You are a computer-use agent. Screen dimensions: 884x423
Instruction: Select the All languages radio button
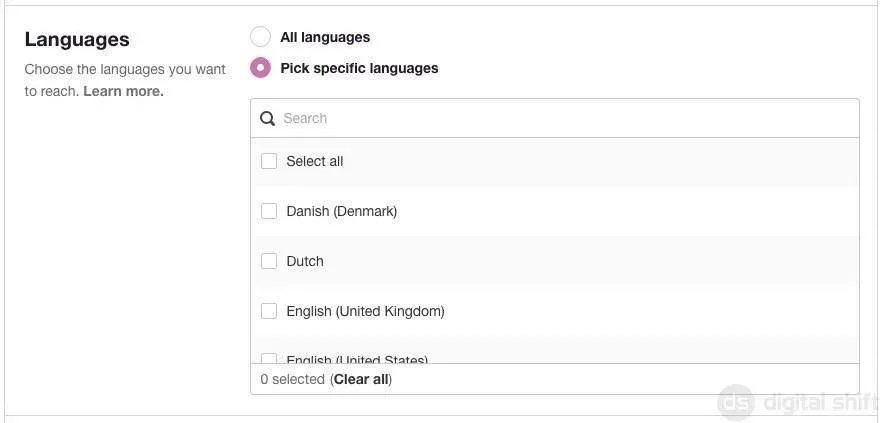point(260,37)
